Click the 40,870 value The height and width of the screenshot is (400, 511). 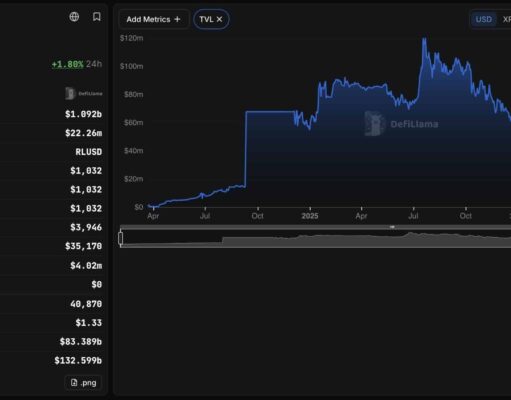click(x=86, y=304)
